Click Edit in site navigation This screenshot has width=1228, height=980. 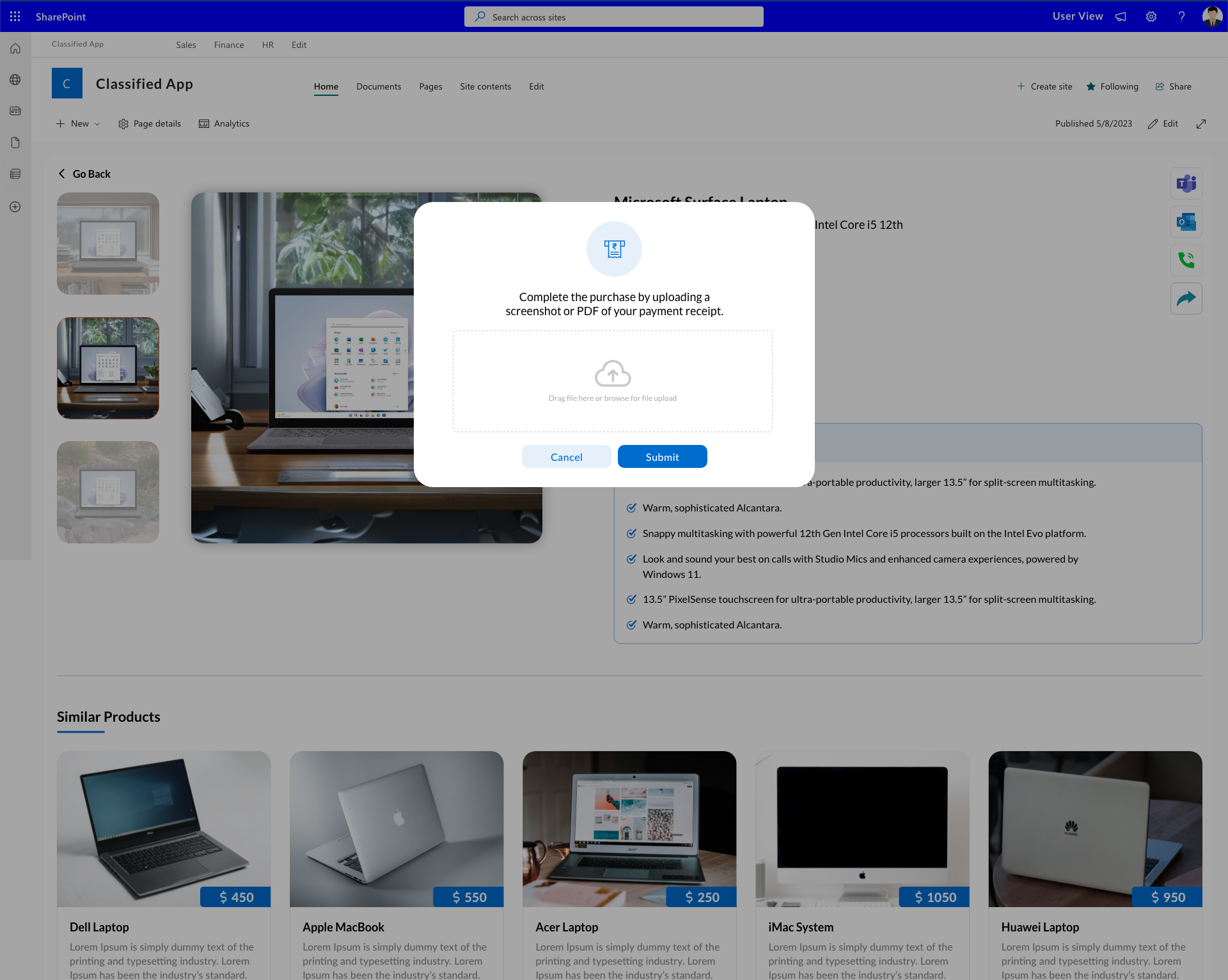pos(536,87)
